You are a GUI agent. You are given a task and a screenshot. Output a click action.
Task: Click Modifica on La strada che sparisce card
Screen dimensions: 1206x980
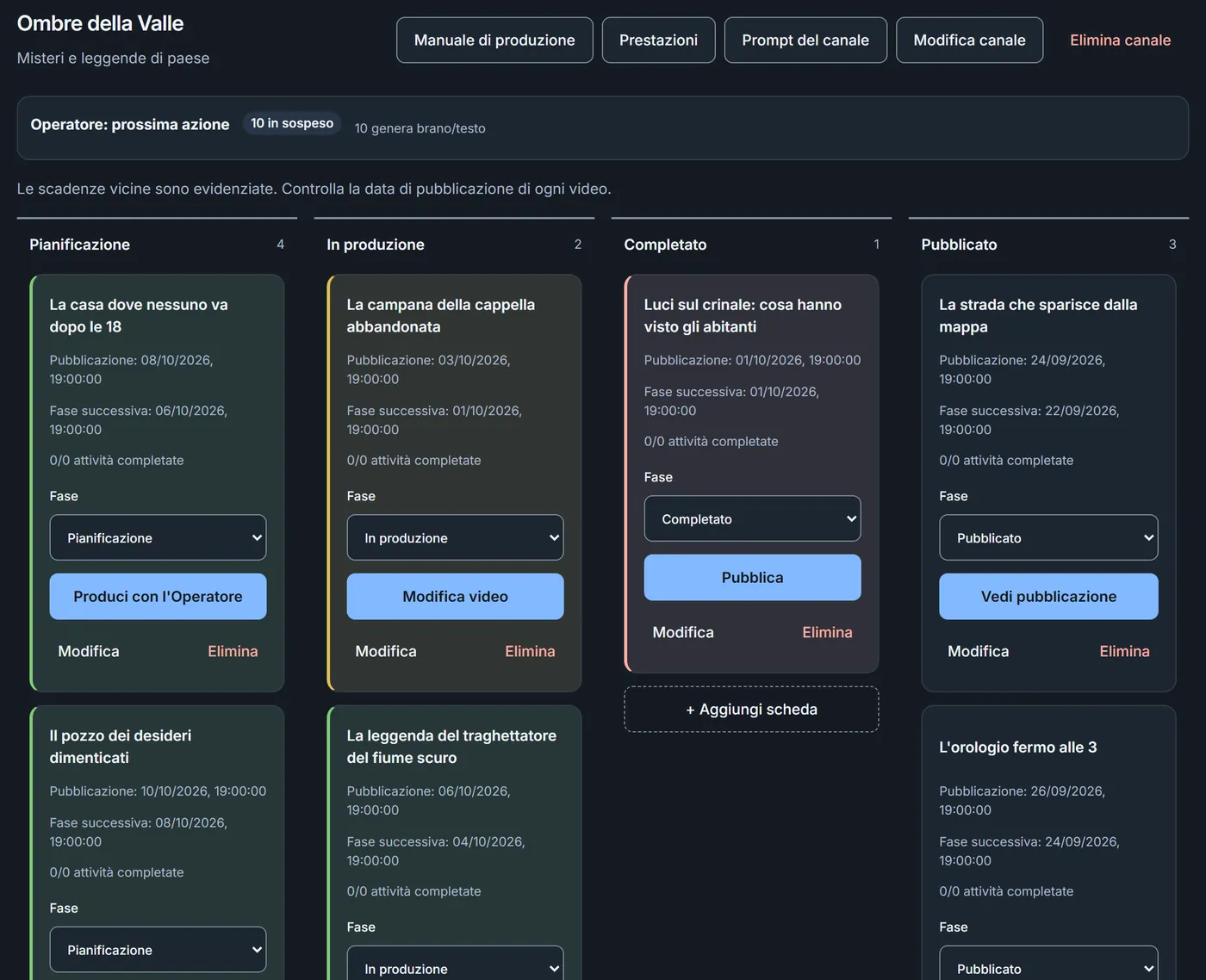point(979,652)
